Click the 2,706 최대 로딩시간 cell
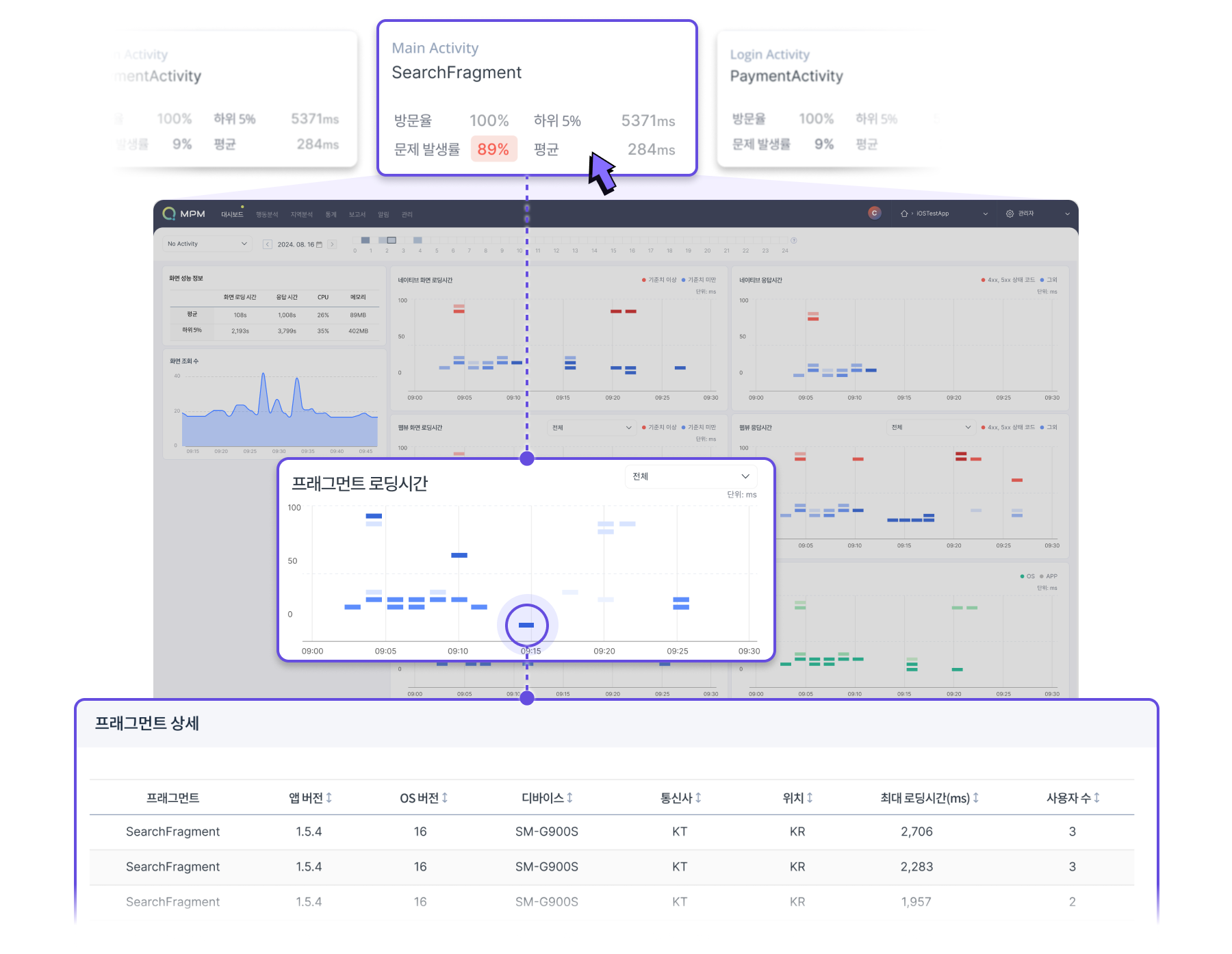The height and width of the screenshot is (954, 1232). point(916,831)
